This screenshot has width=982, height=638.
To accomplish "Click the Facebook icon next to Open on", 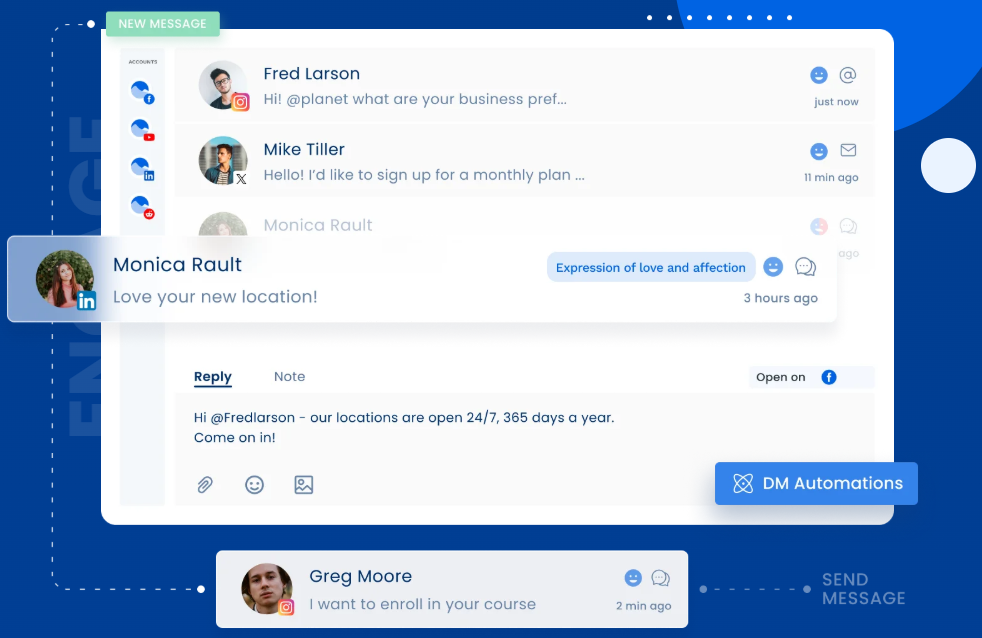I will click(829, 377).
